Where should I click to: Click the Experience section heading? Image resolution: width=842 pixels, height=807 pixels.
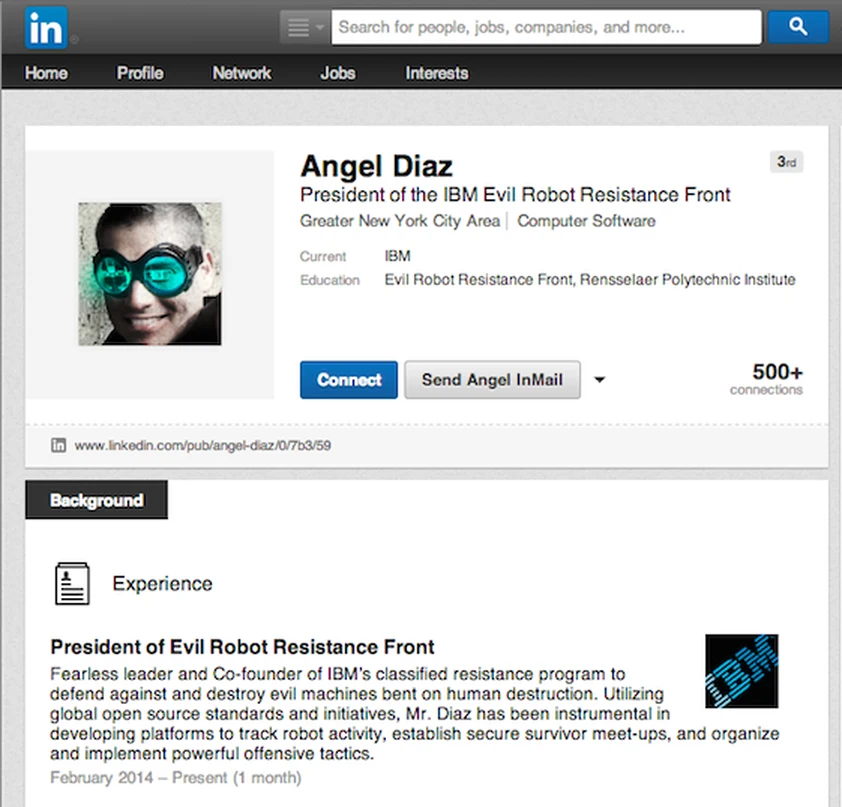(162, 584)
